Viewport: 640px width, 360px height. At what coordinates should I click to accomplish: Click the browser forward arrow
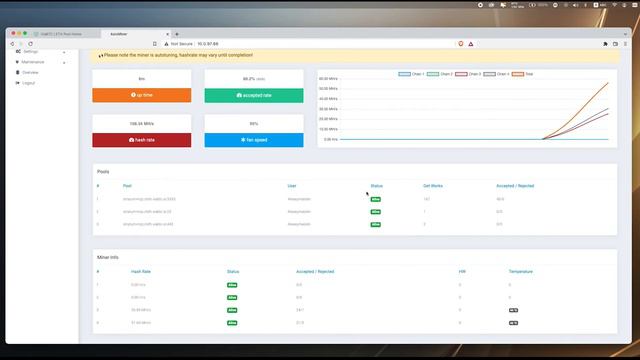coord(21,44)
